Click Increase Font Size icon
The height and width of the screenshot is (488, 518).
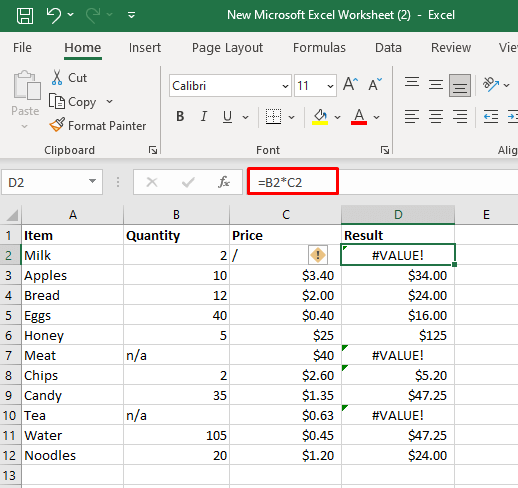(x=350, y=84)
